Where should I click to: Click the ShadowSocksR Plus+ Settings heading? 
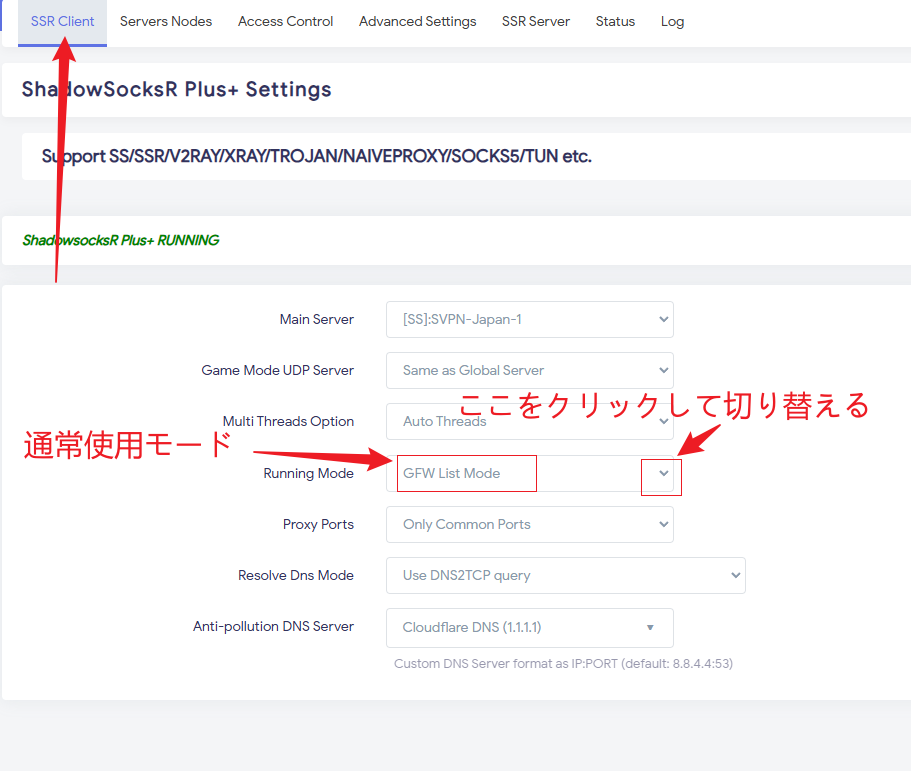tap(176, 89)
